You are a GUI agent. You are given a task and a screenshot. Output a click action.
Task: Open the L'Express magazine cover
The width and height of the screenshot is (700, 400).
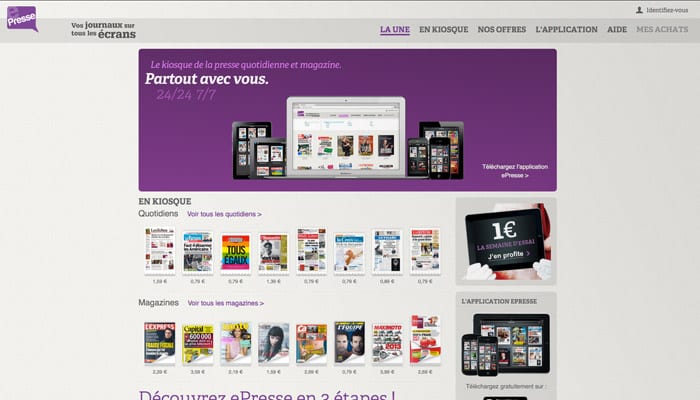[x=159, y=342]
